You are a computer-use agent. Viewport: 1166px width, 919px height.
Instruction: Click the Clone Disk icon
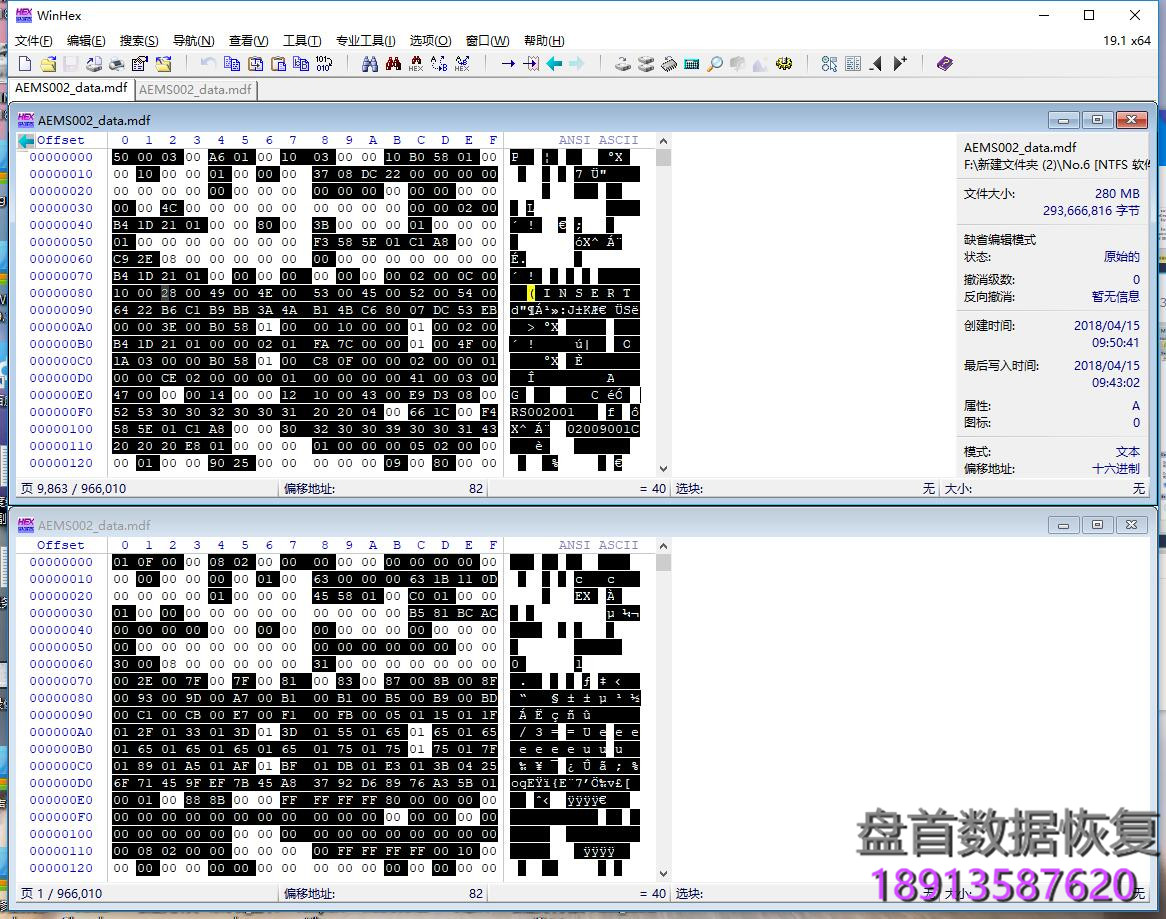pyautogui.click(x=645, y=64)
